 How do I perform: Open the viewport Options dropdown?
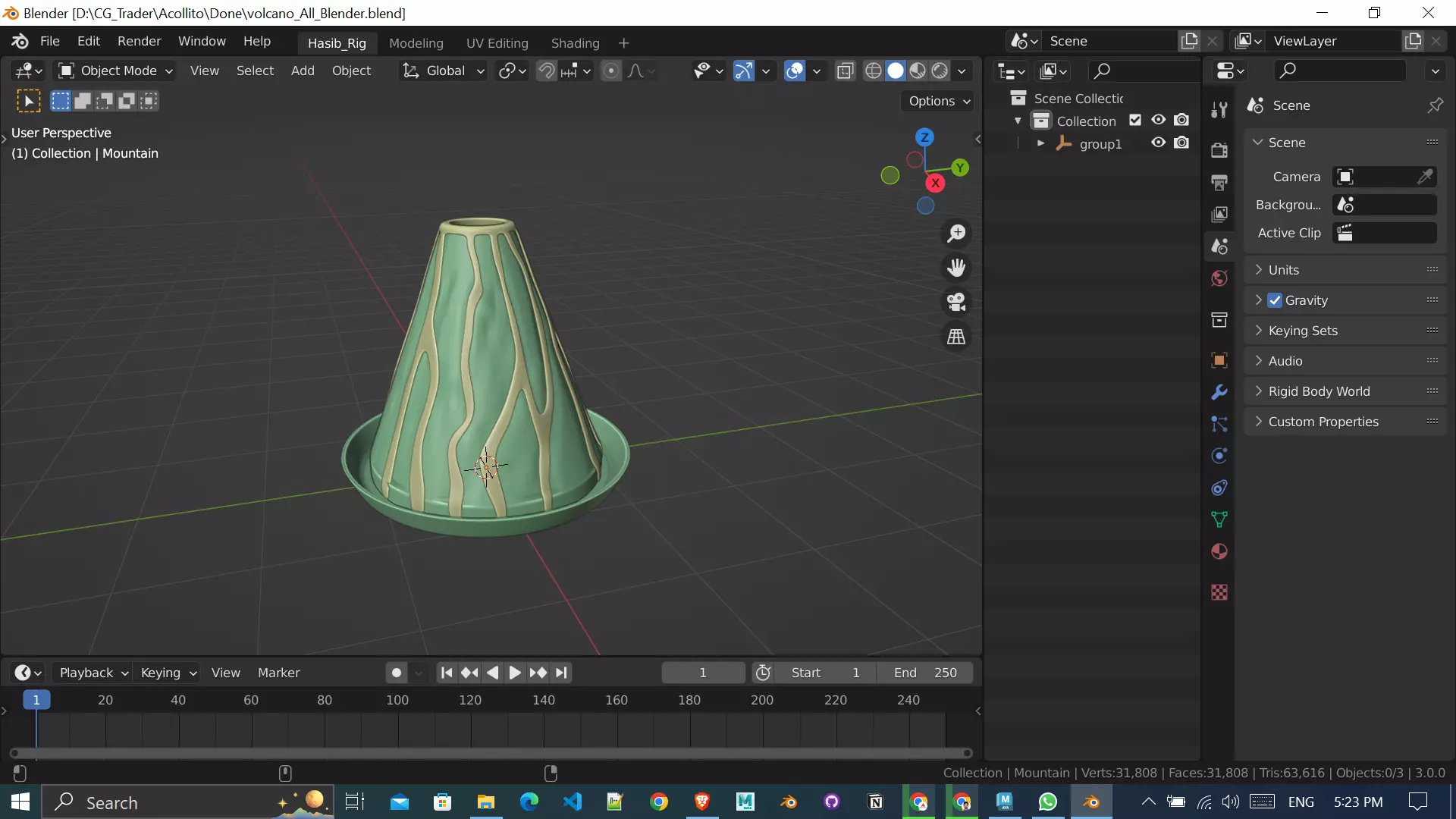pos(939,101)
